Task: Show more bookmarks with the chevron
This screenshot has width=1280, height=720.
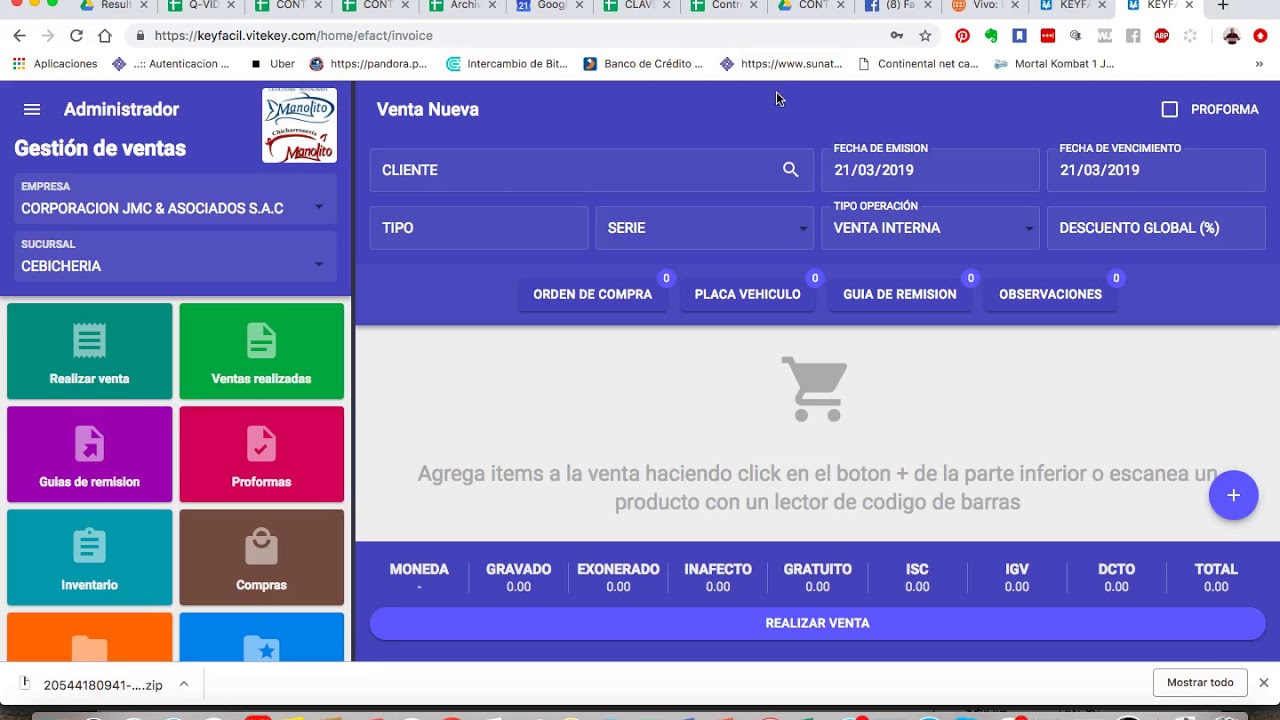Action: [x=1259, y=64]
